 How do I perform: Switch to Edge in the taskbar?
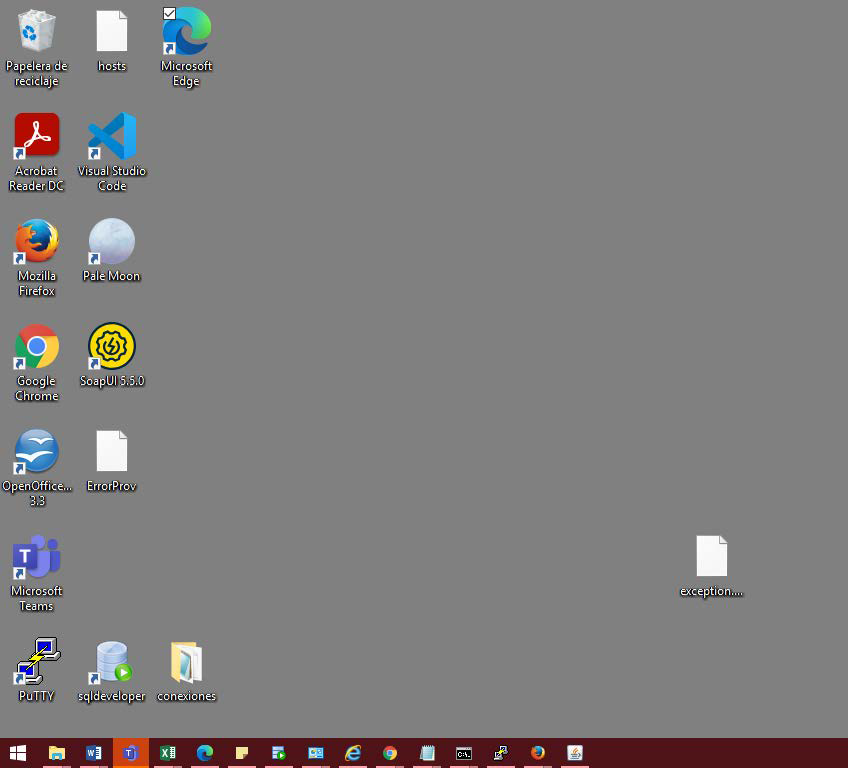click(x=204, y=753)
